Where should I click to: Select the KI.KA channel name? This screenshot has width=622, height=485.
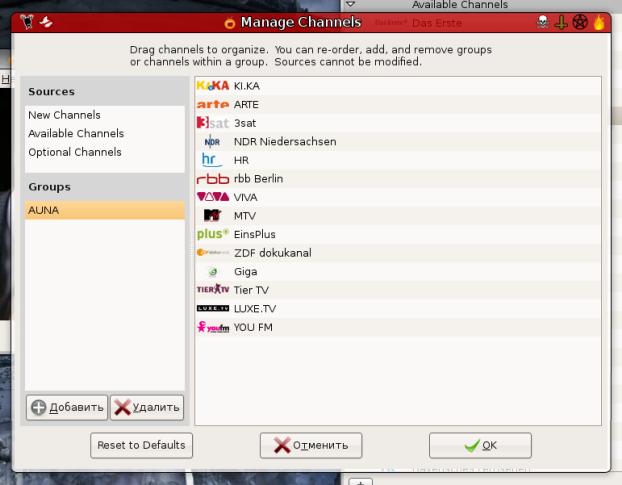click(x=247, y=86)
